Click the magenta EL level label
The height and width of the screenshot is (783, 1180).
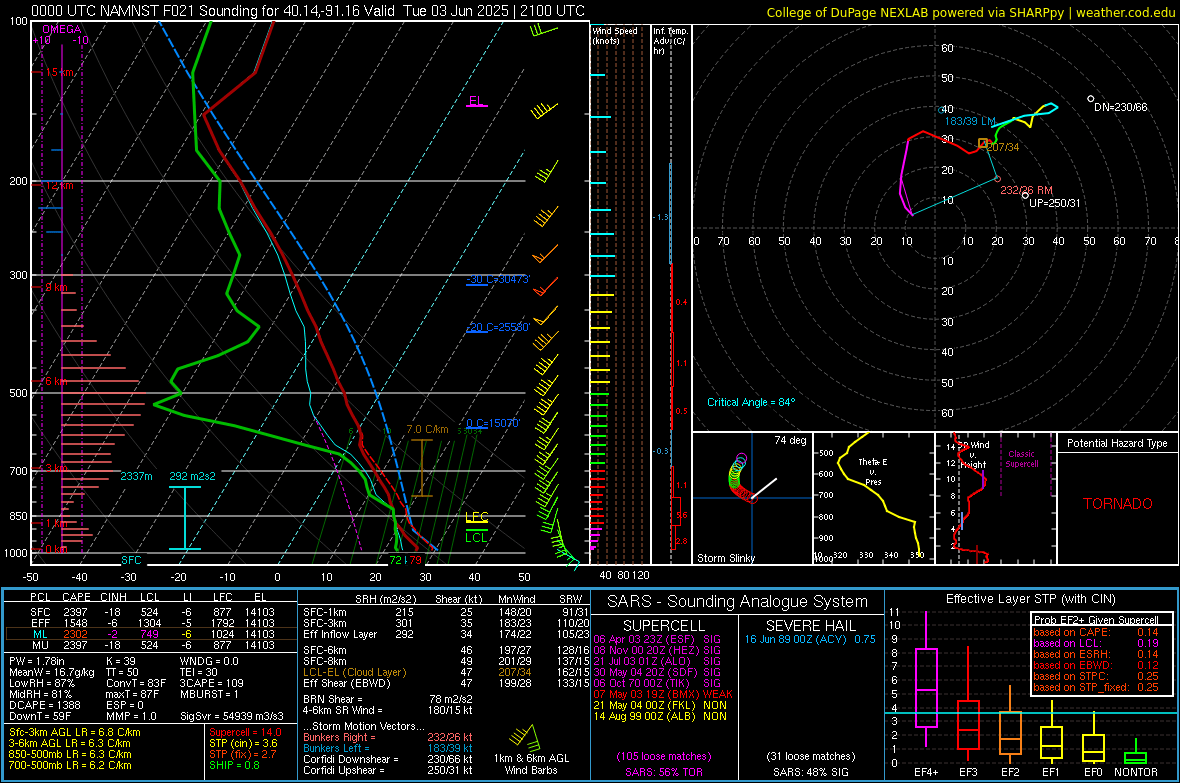pyautogui.click(x=476, y=101)
